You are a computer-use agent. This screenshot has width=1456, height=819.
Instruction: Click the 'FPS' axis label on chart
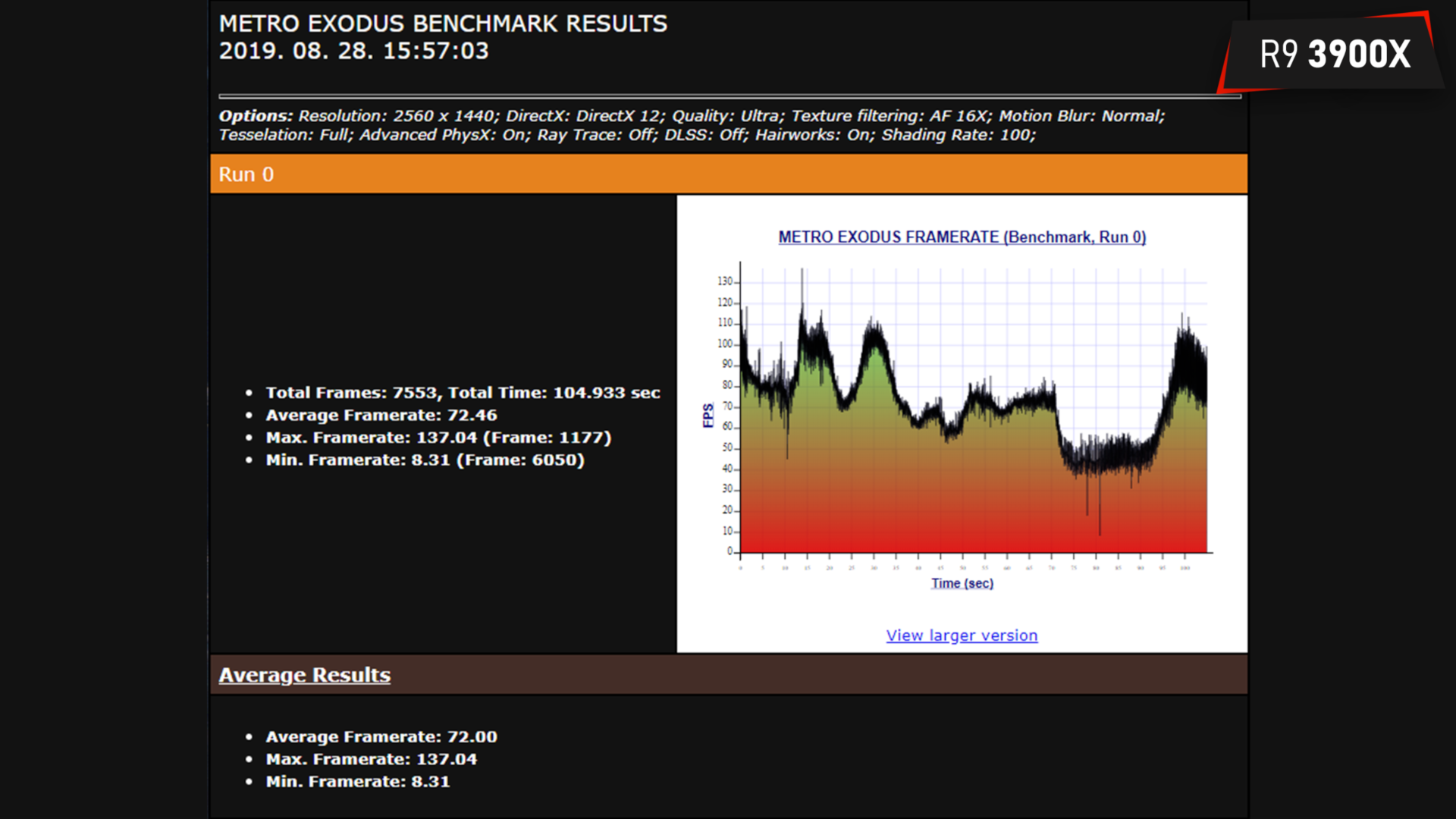point(708,416)
